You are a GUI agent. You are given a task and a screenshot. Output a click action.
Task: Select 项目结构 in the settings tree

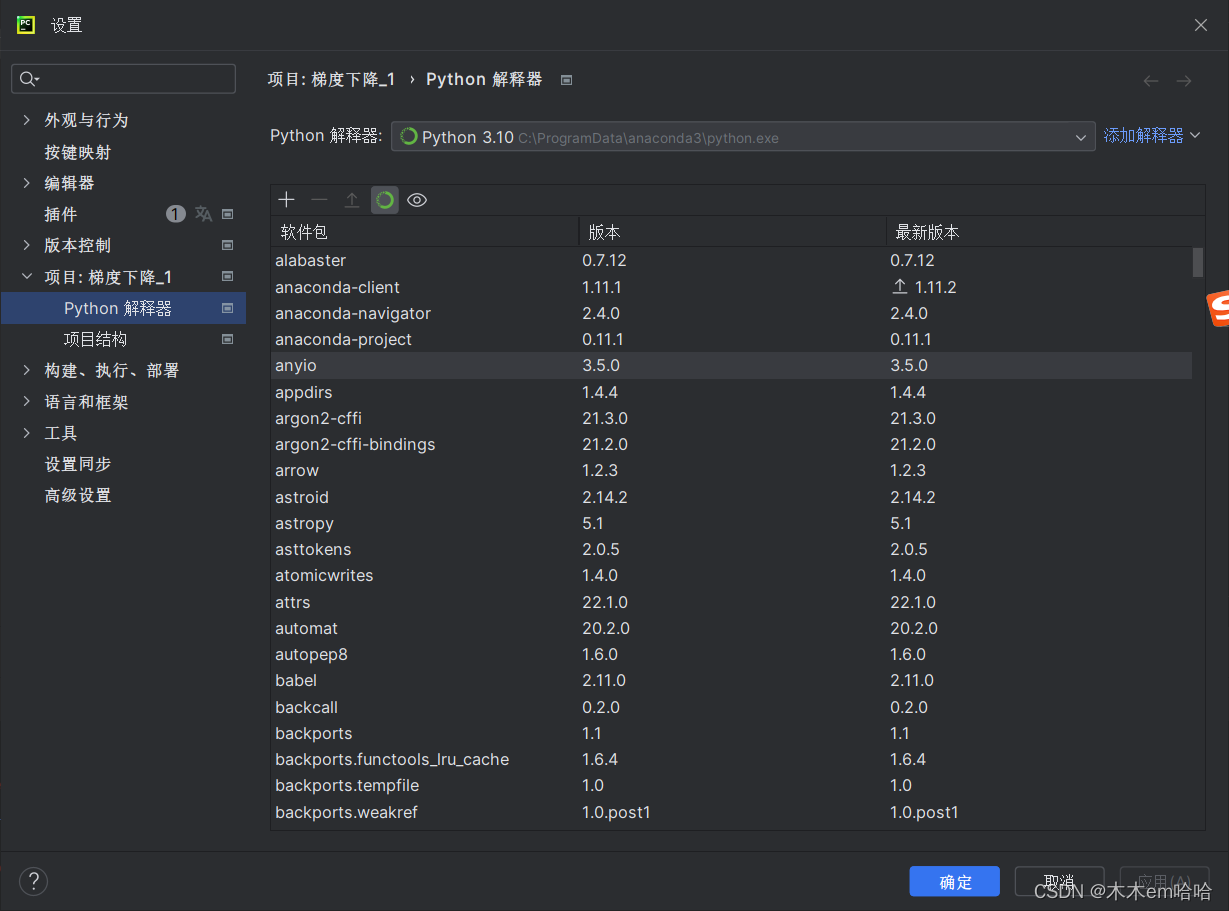tap(95, 339)
